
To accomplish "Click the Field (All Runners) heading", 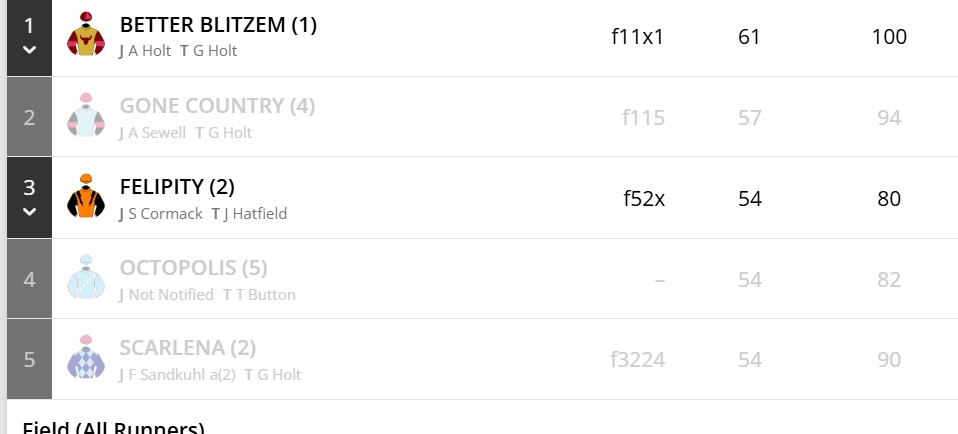I will (x=113, y=427).
